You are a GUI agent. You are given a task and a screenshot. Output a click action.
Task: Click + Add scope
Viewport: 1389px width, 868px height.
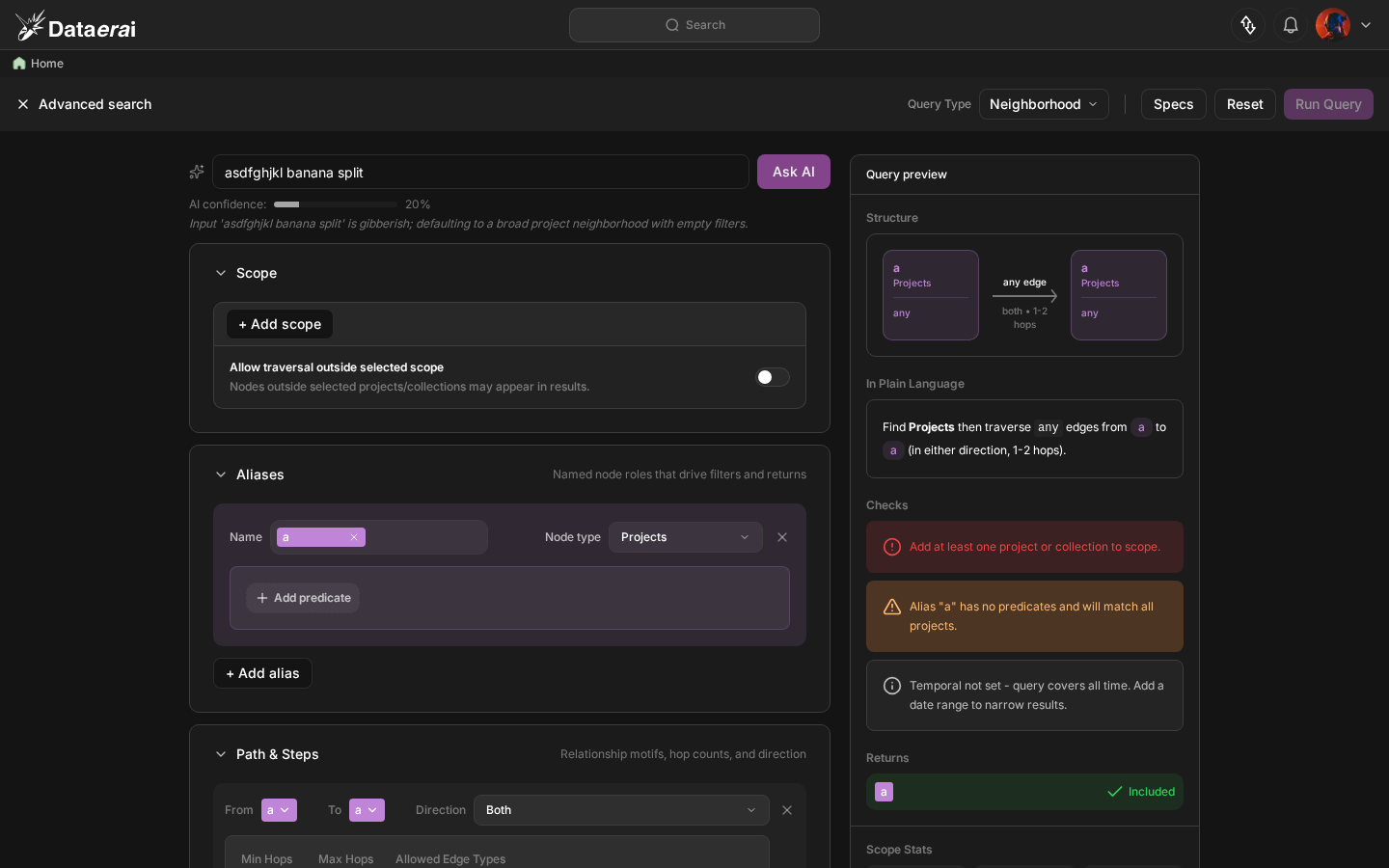(280, 324)
